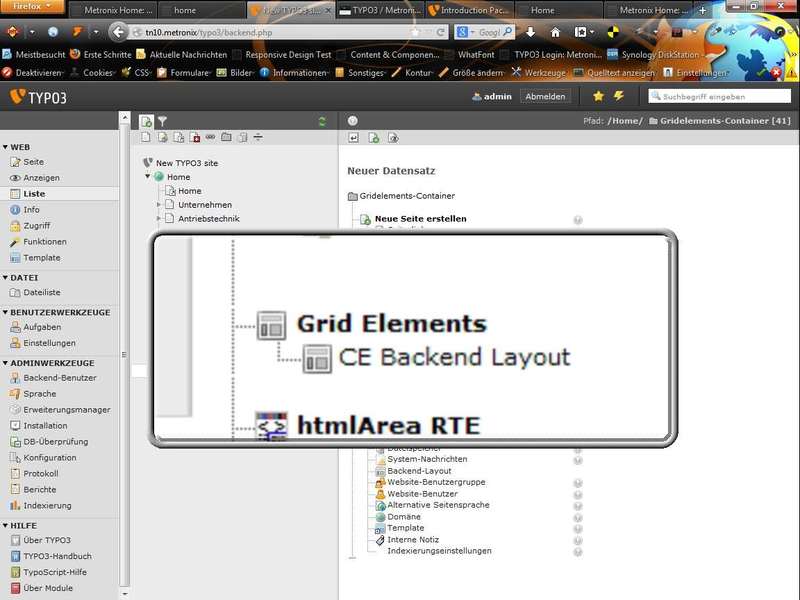Click the go-back icon in record toolbar
Viewport: 800px width, 600px height.
coord(353,138)
